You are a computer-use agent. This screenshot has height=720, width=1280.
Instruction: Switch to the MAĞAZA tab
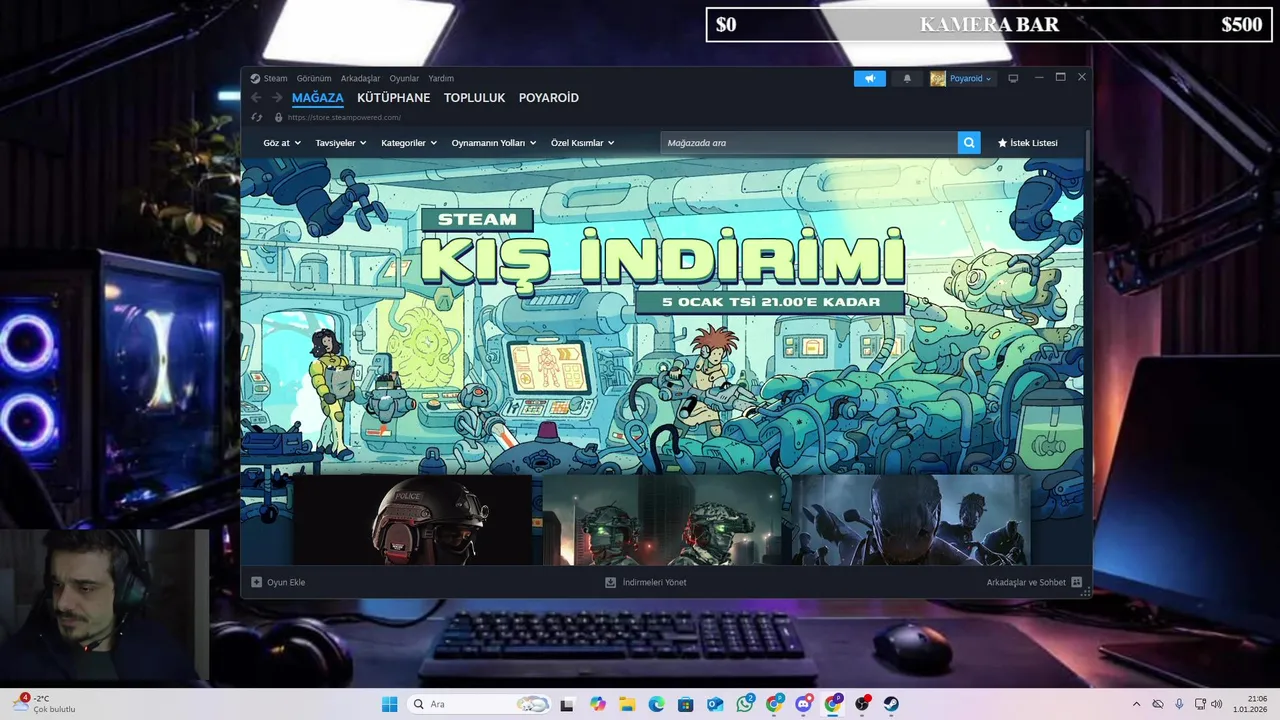click(318, 98)
